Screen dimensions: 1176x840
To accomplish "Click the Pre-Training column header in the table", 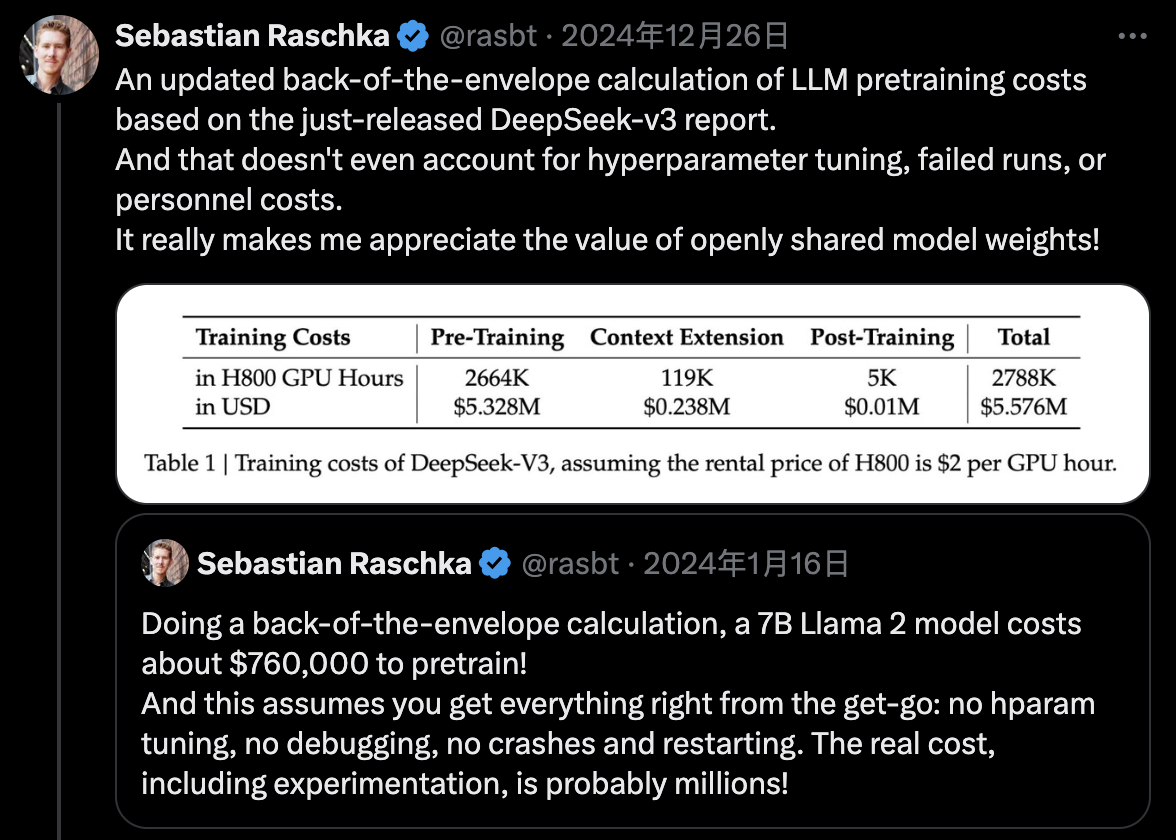I will (497, 337).
